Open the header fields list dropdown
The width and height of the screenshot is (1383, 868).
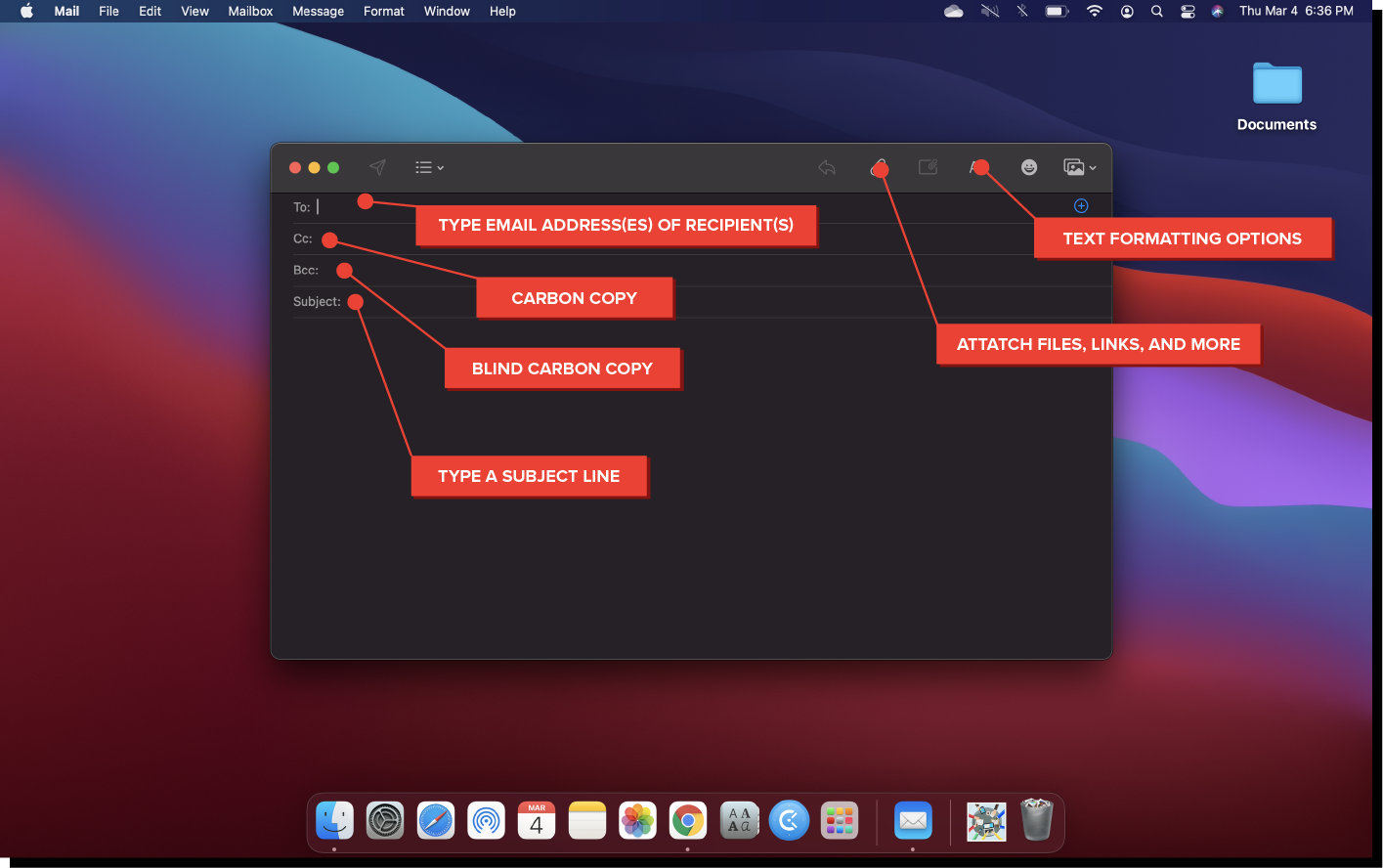429,167
